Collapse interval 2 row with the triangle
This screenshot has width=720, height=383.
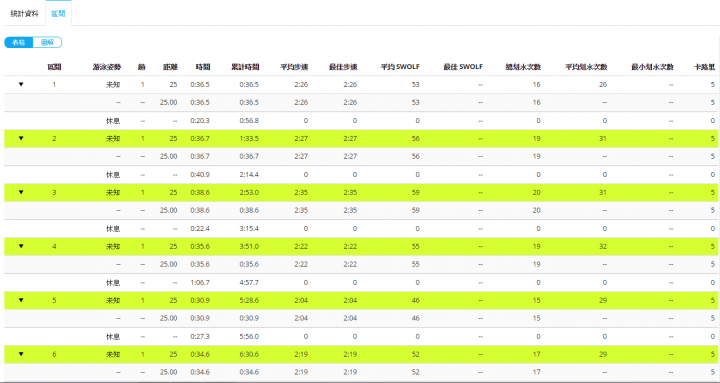21,138
